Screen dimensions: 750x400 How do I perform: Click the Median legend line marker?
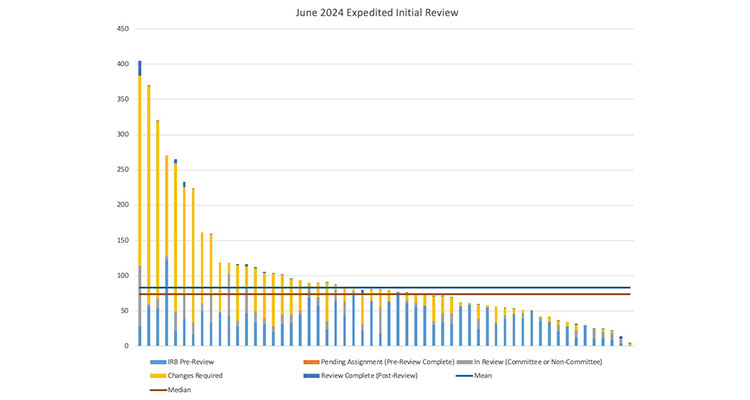[157, 390]
